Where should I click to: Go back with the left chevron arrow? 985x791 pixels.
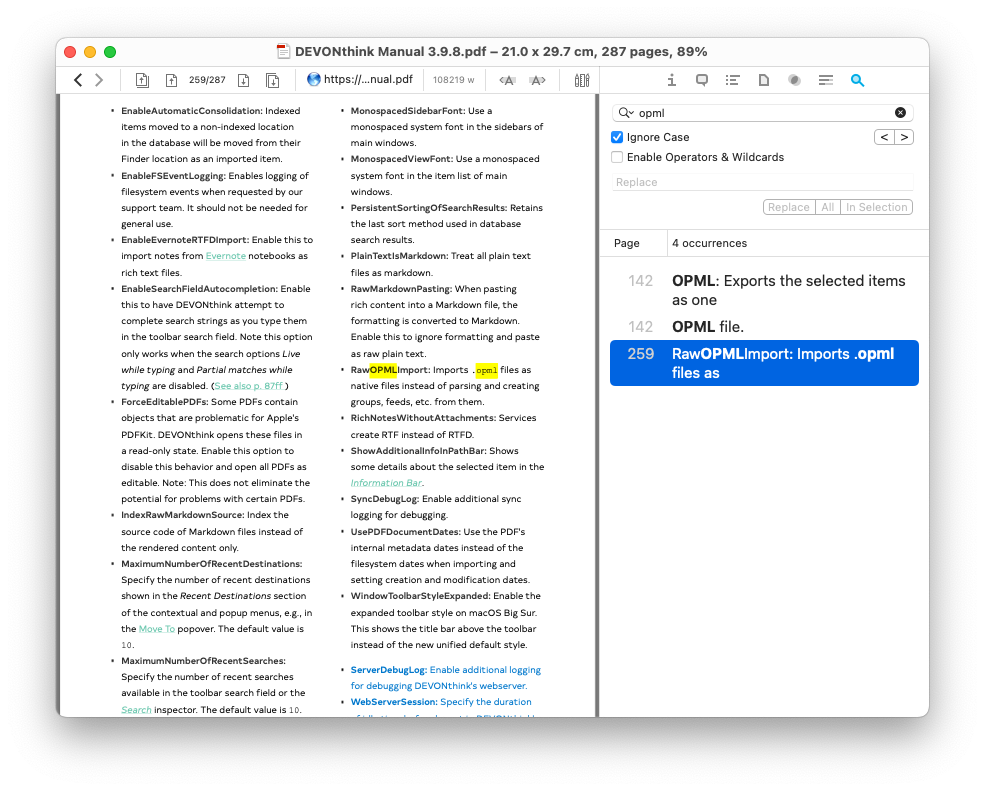[78, 80]
